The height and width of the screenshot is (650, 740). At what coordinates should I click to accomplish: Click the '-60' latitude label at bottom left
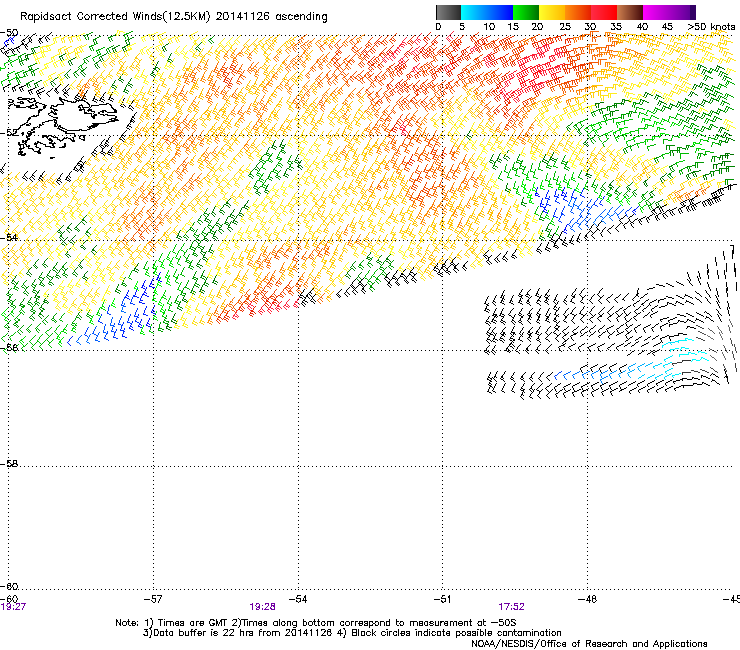coord(9,586)
